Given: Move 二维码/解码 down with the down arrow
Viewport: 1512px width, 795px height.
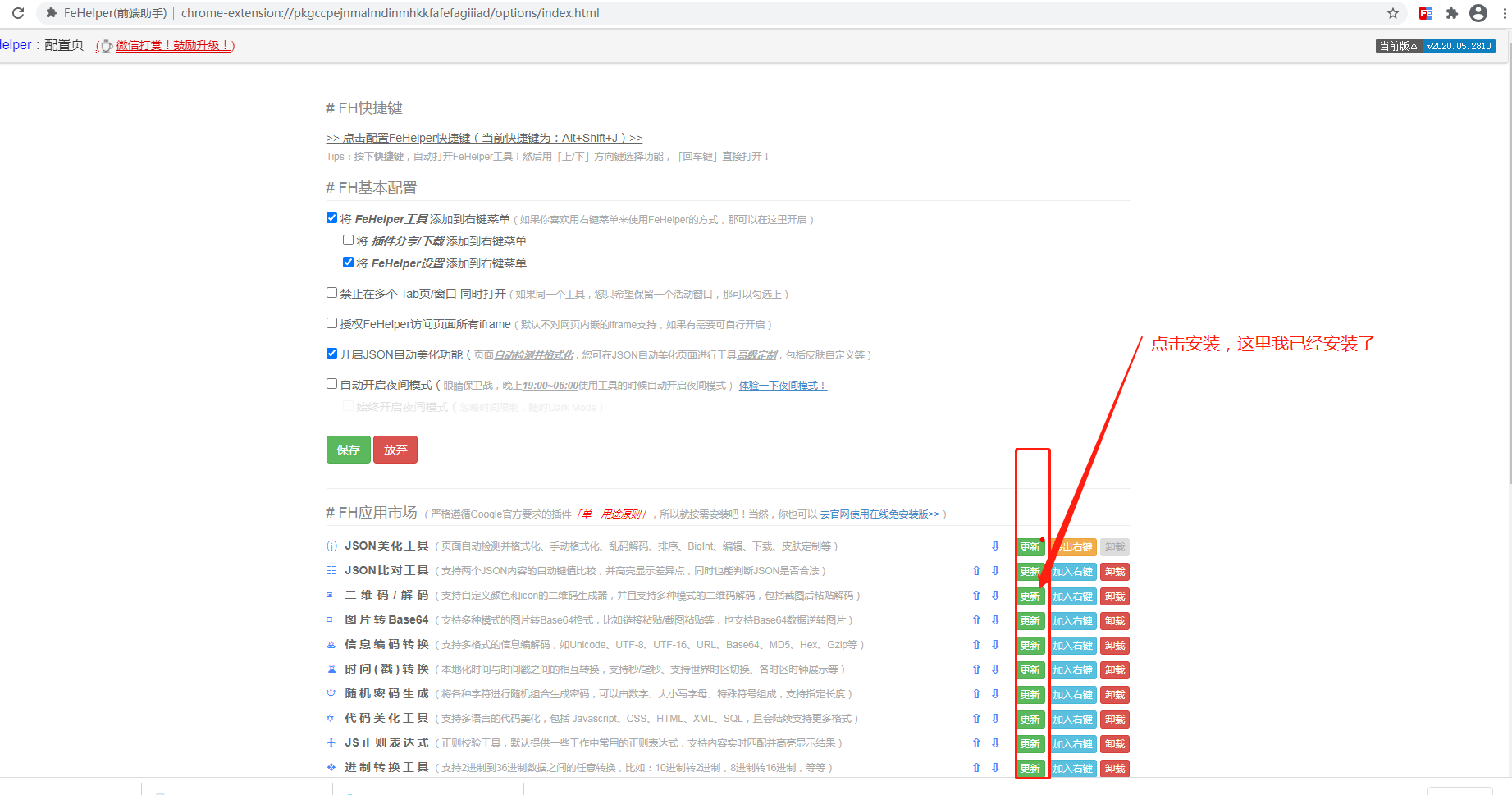Looking at the screenshot, I should [995, 596].
